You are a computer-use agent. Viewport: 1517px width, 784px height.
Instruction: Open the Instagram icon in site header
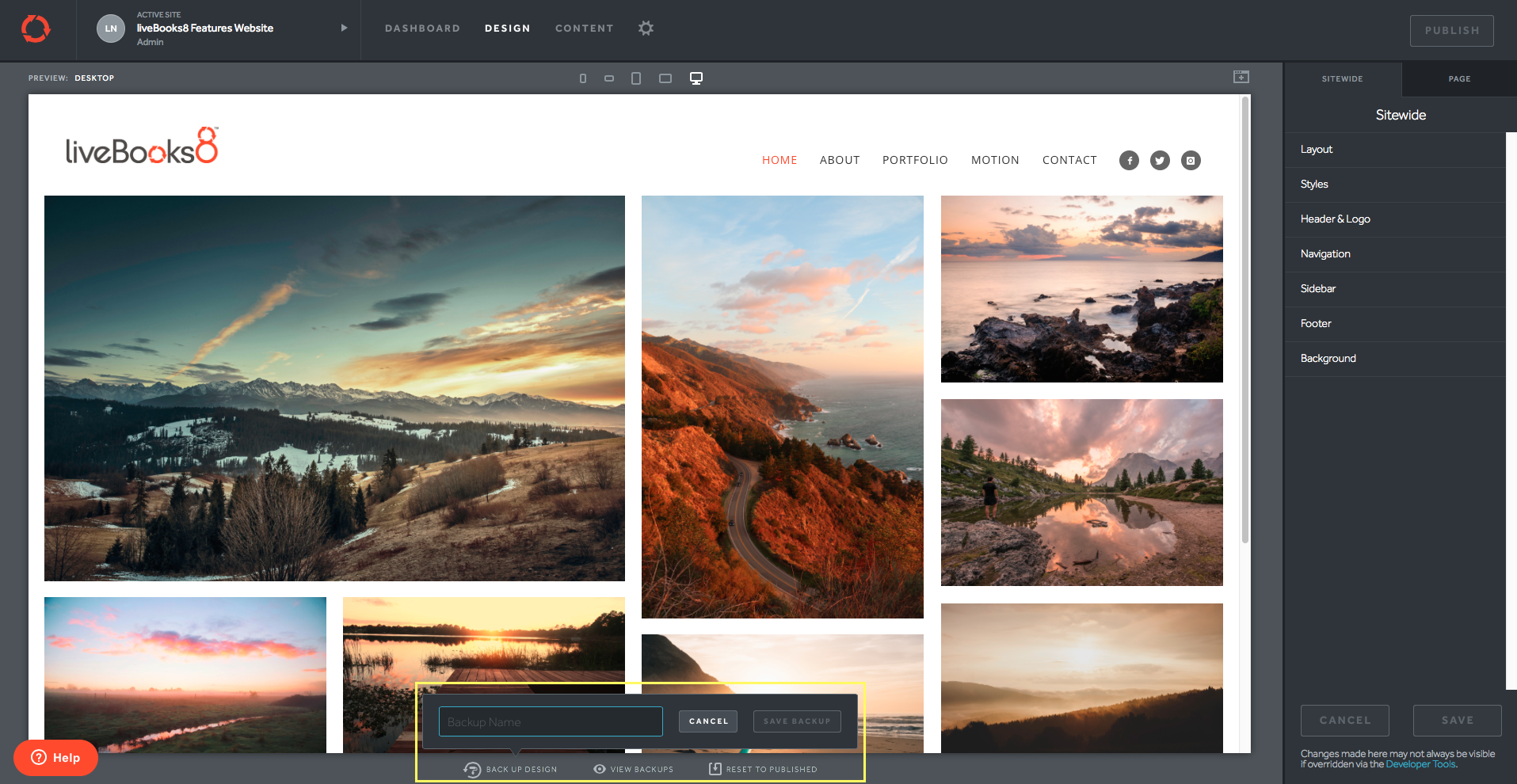pos(1191,161)
